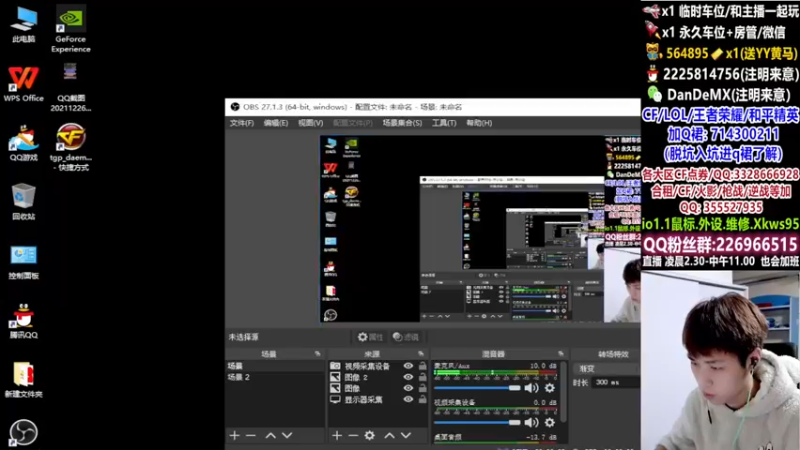
Task: Select the 控制面板 desktop icon
Action: pos(23,262)
